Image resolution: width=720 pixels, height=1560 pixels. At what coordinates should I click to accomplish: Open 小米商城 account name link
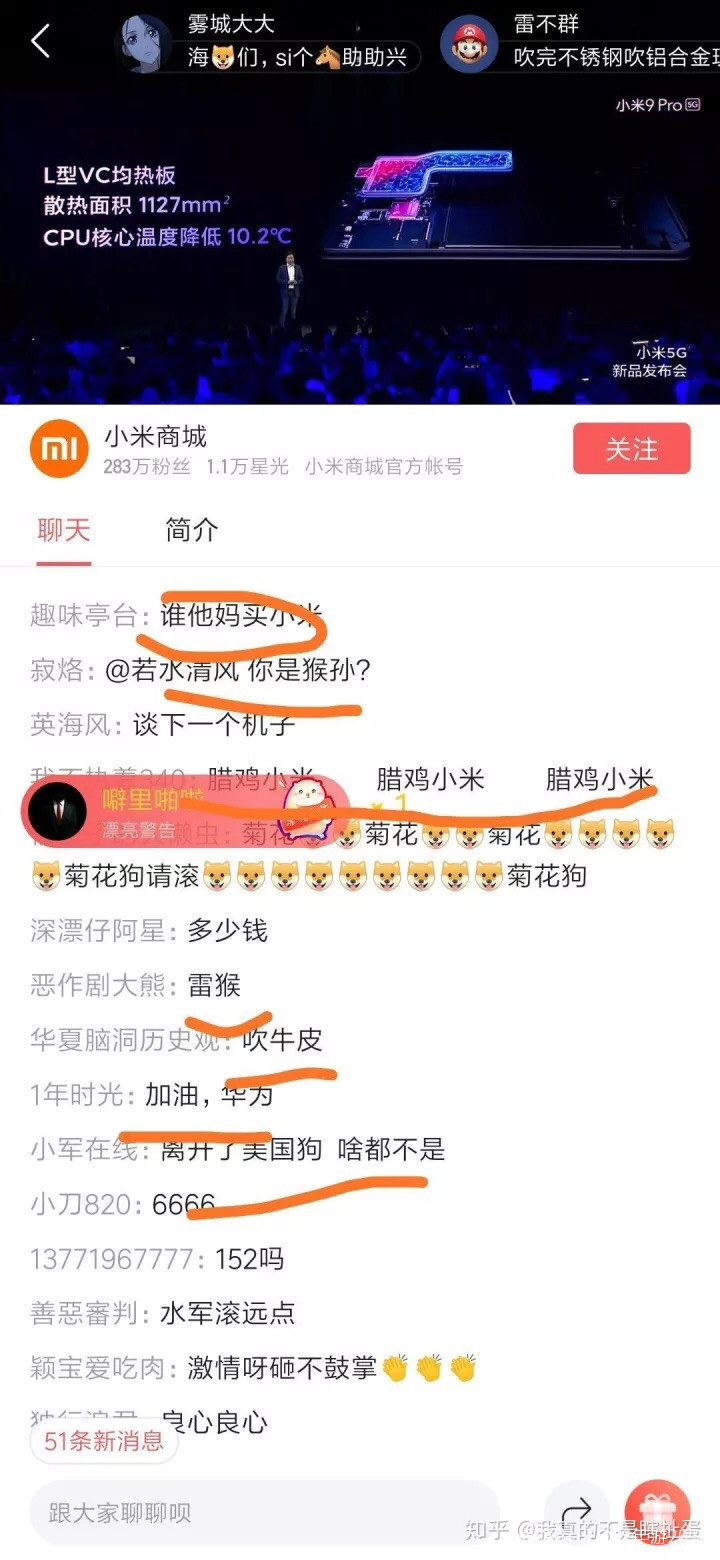click(156, 437)
